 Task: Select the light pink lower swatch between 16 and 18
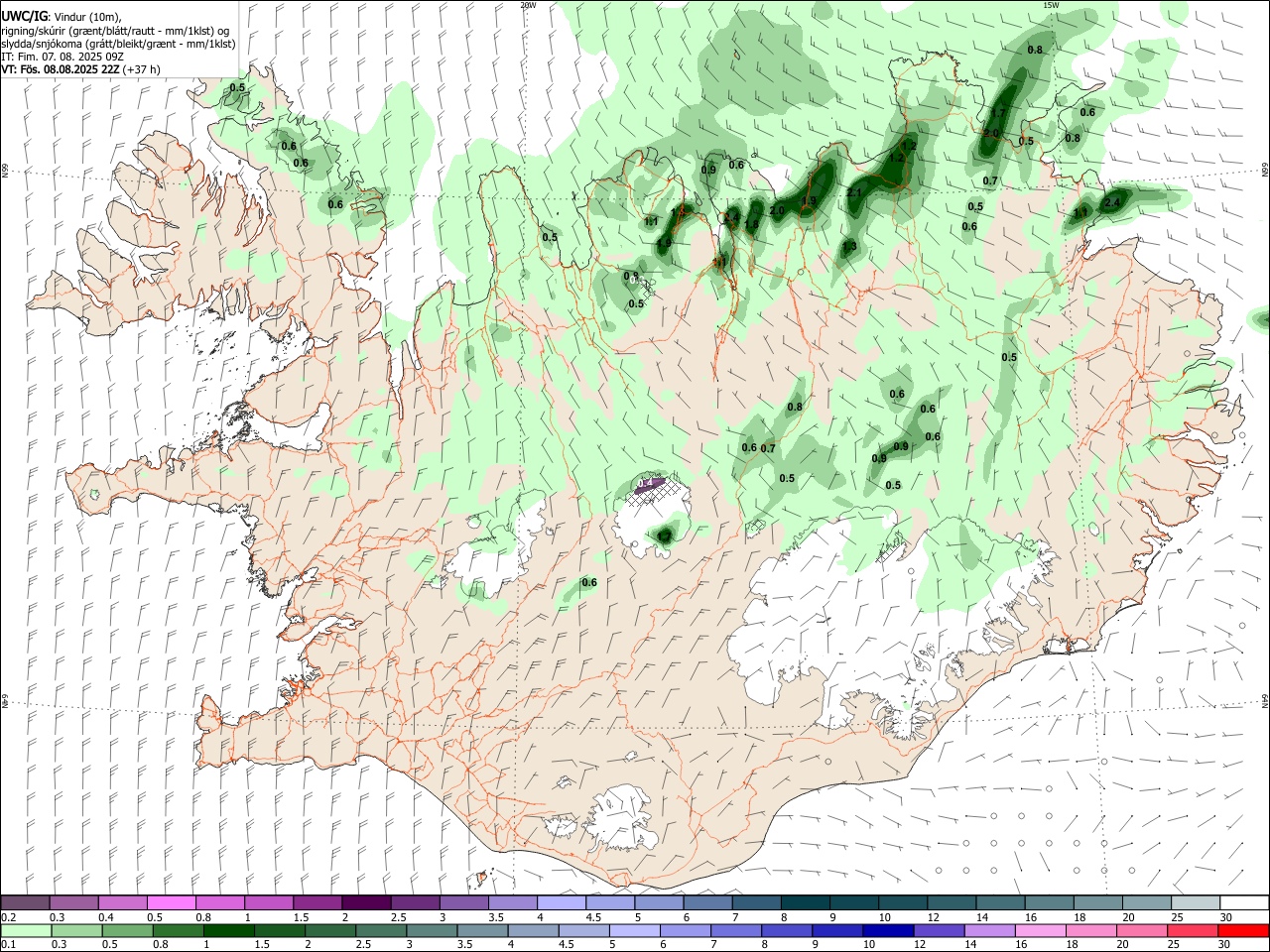coord(1041,930)
